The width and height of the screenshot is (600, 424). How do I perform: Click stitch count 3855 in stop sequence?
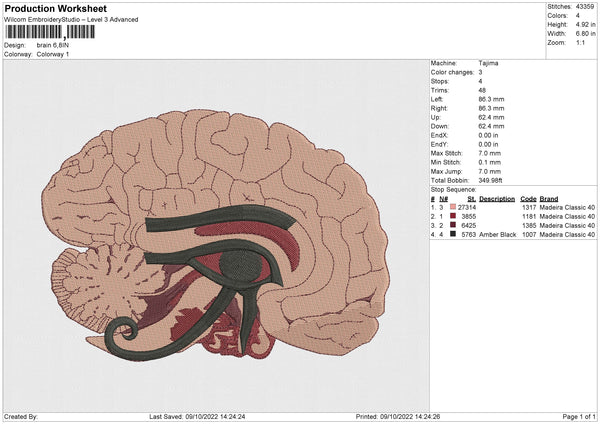point(469,217)
